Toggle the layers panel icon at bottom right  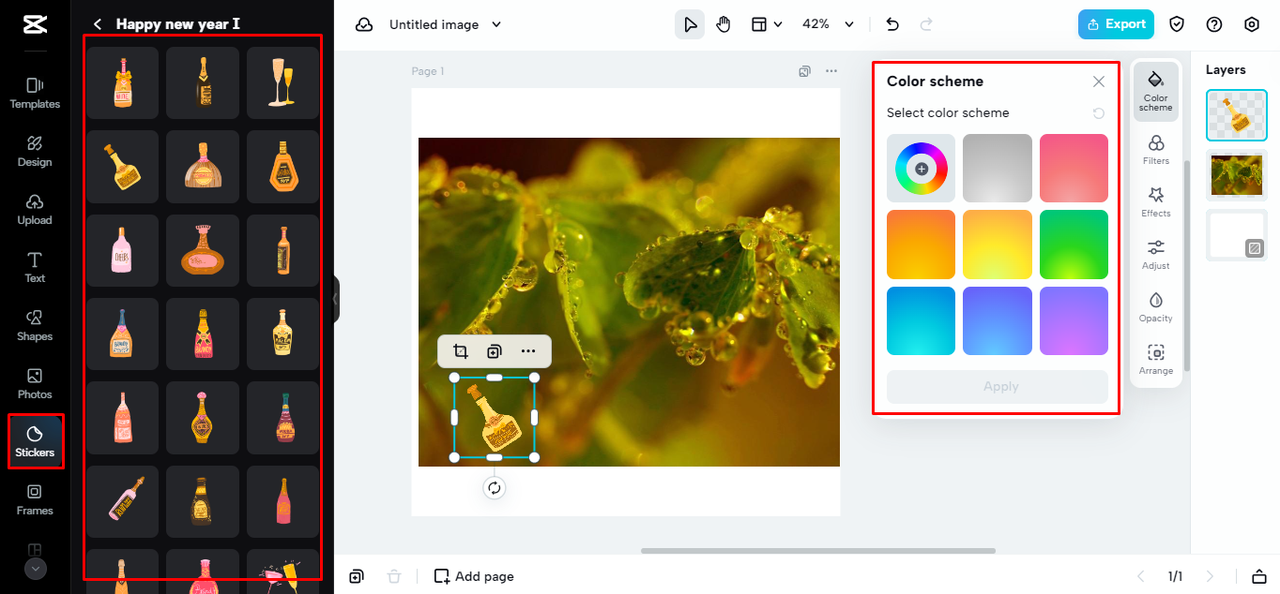[x=1259, y=576]
